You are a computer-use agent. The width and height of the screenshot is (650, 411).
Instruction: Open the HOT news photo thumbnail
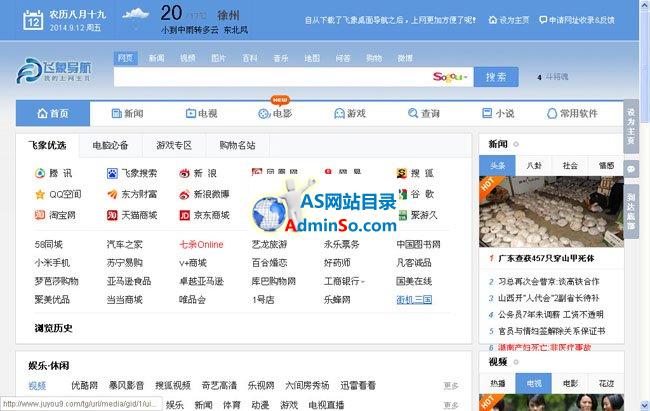pyautogui.click(x=551, y=212)
